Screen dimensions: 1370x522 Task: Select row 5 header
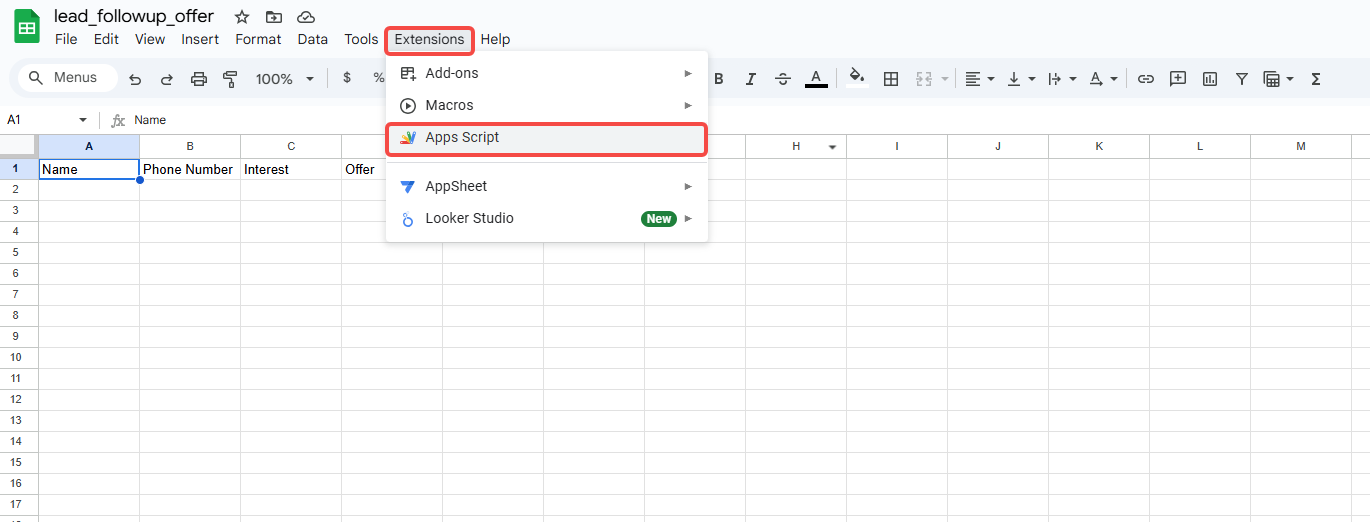click(19, 252)
